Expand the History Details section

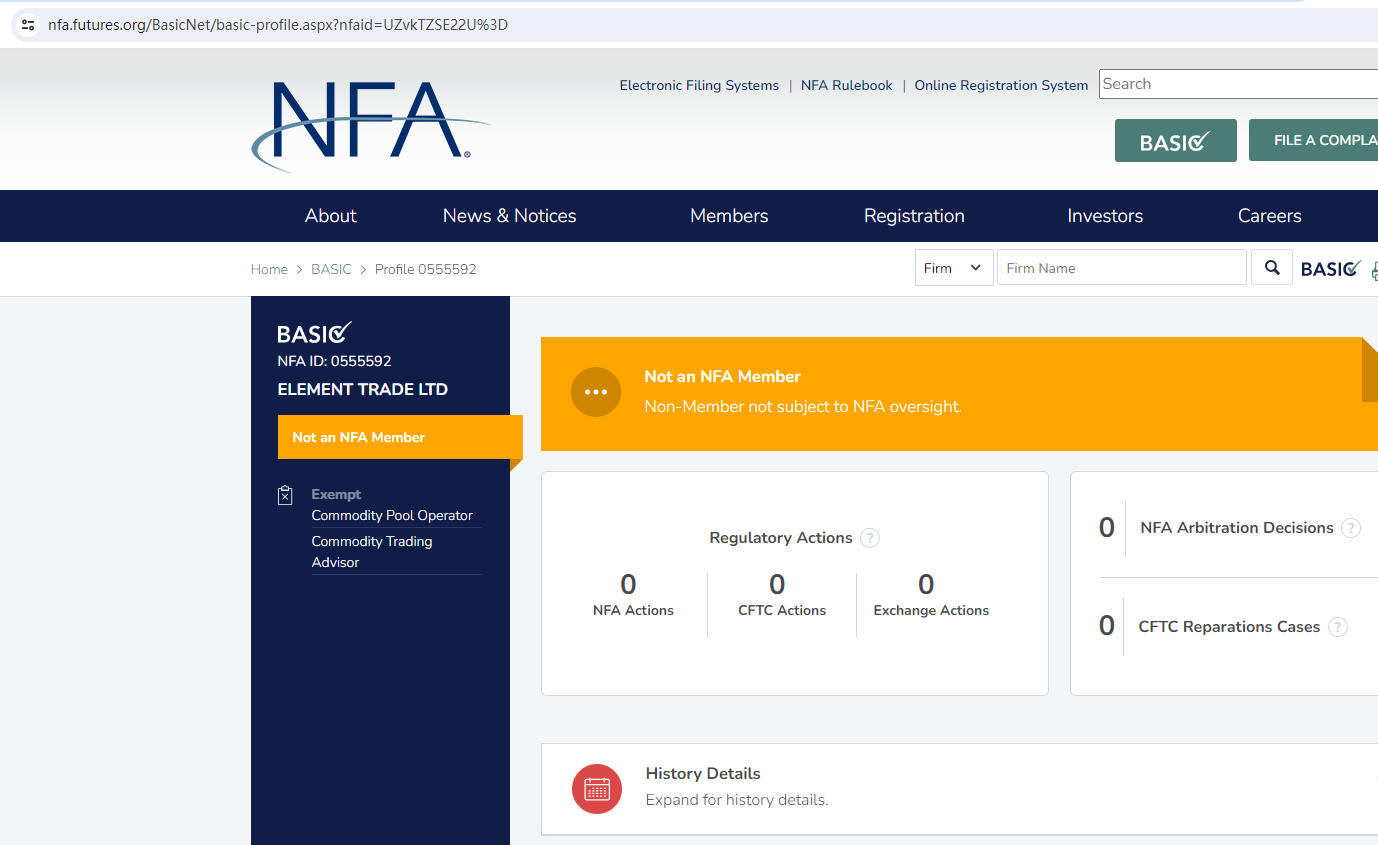(x=702, y=774)
